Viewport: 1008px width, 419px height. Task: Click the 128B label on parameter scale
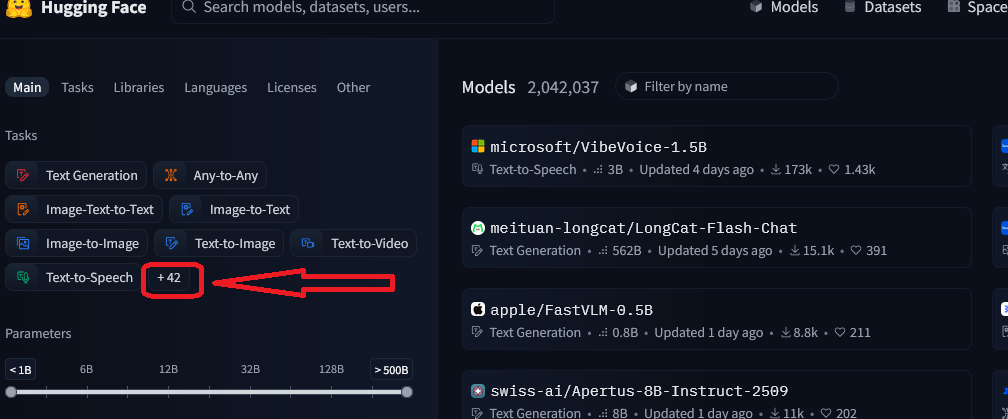coord(332,370)
